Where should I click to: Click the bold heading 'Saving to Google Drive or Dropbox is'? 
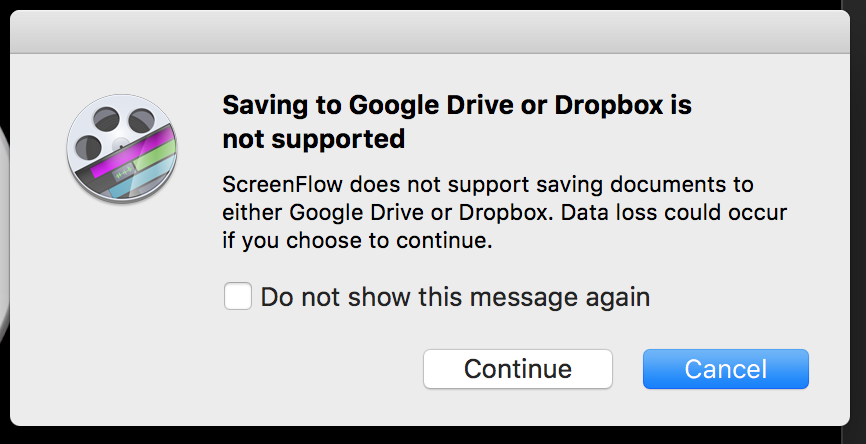(x=457, y=105)
